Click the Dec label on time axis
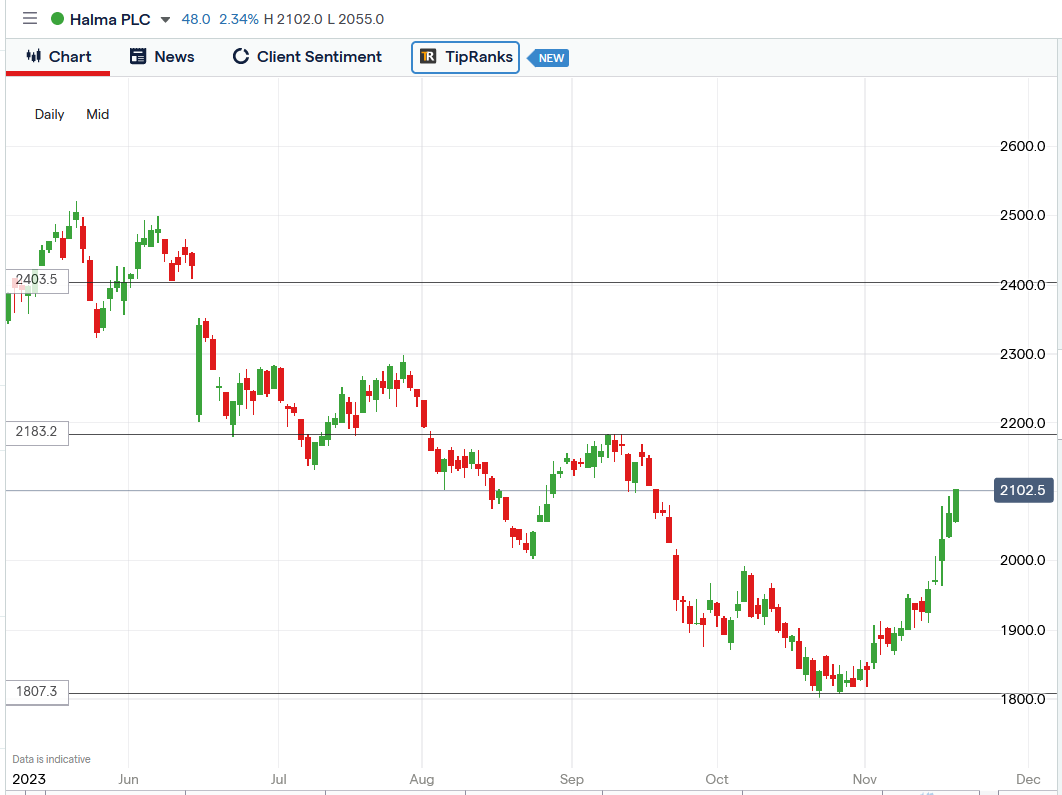1062x795 pixels. coord(1028,779)
